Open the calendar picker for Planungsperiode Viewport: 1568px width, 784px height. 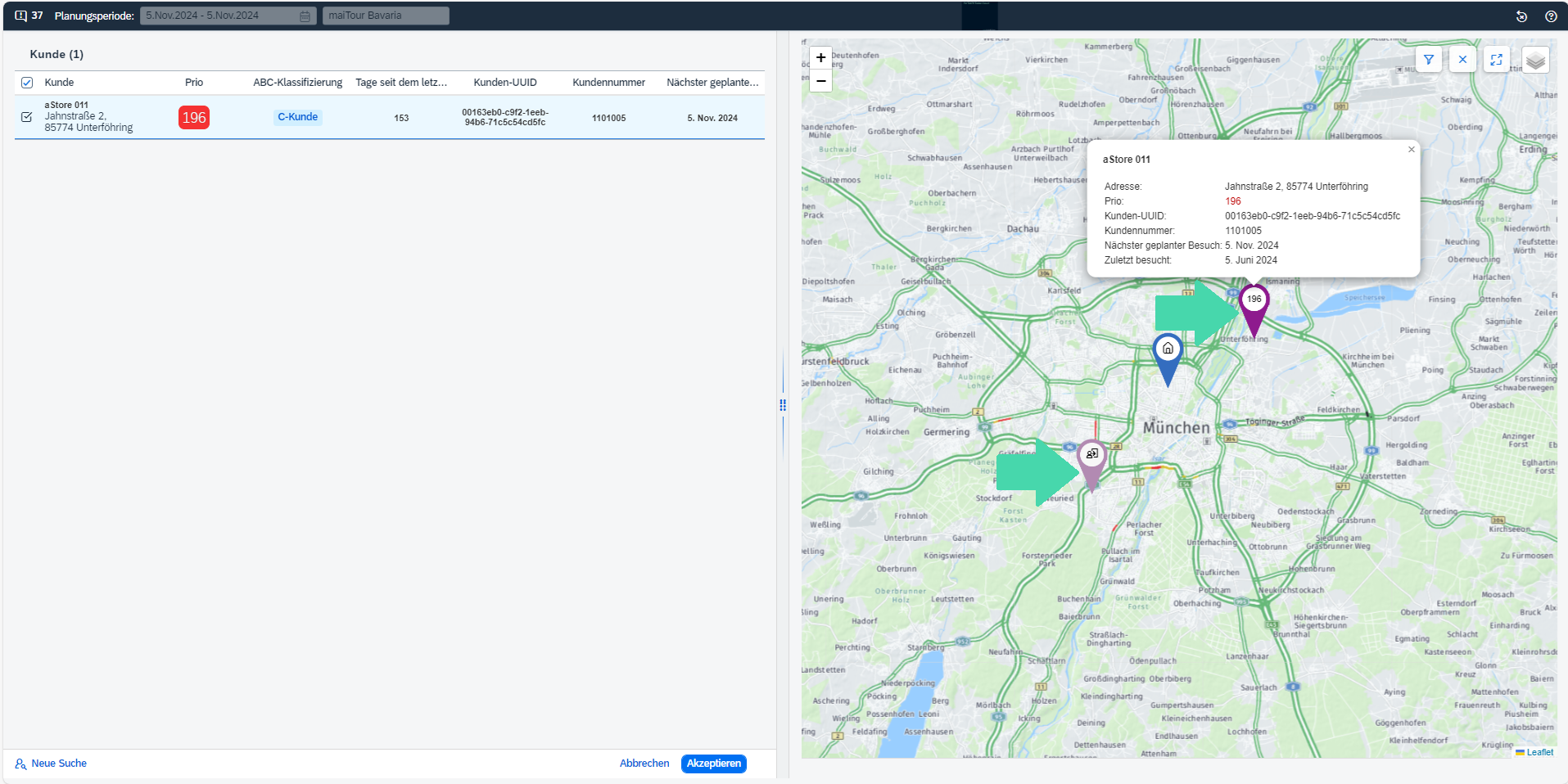click(x=305, y=16)
